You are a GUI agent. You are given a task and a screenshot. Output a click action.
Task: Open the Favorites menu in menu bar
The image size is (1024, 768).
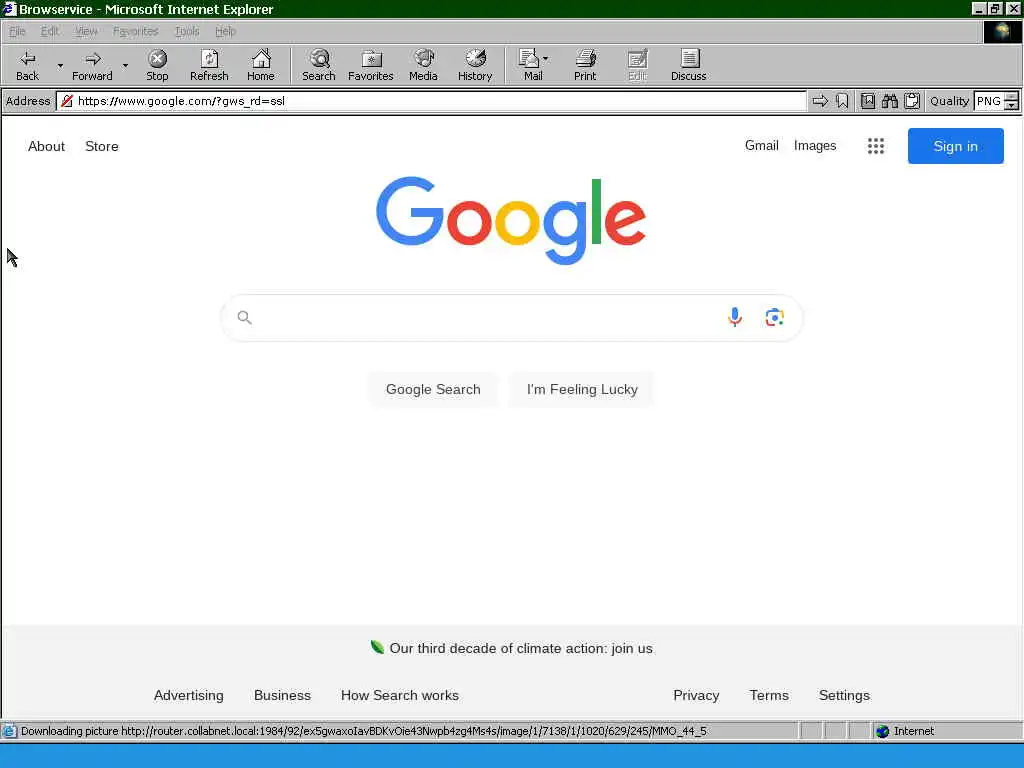pos(135,31)
